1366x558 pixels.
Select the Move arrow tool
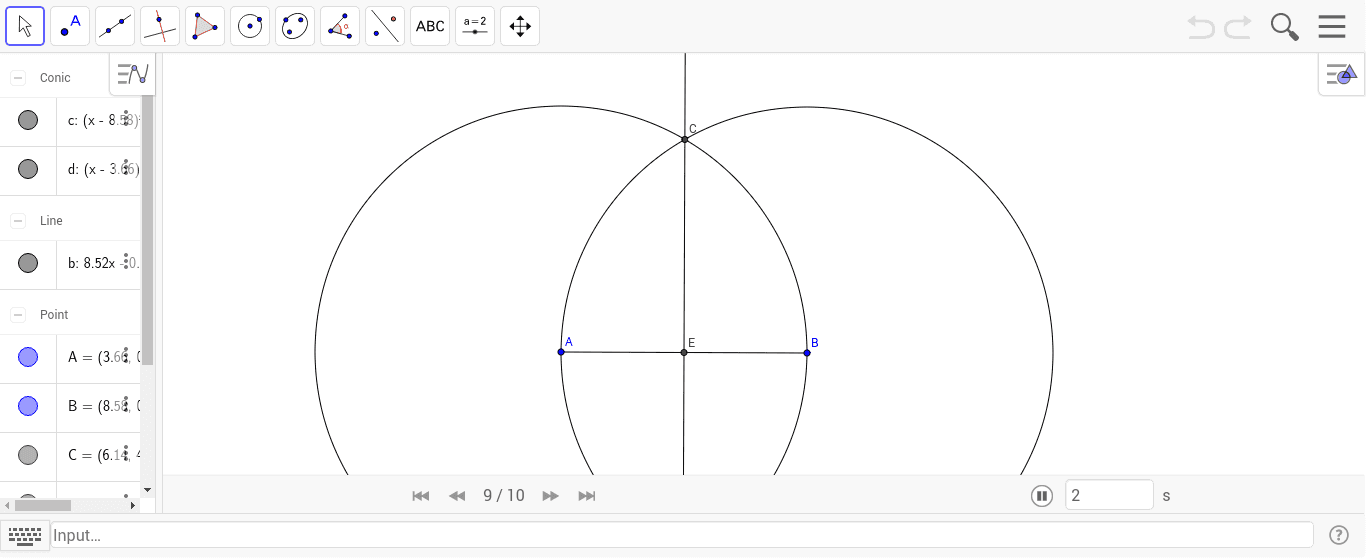tap(25, 26)
